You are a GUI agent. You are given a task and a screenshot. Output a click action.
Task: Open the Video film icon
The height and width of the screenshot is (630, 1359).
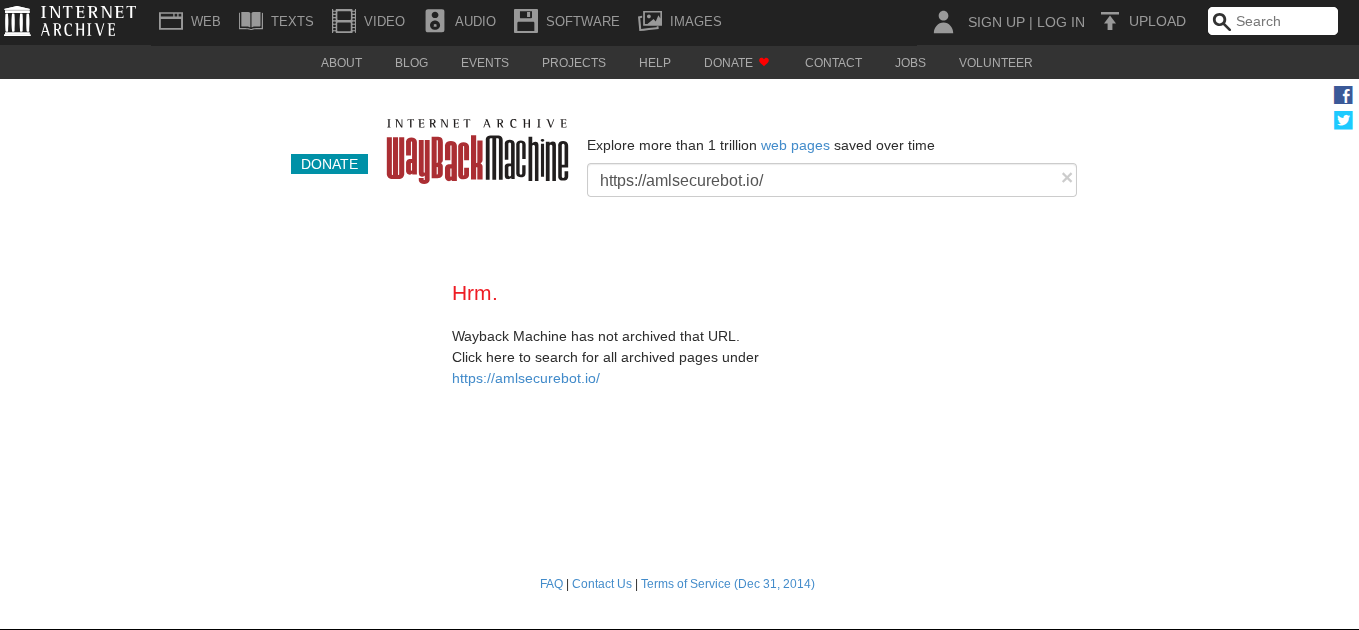(344, 21)
